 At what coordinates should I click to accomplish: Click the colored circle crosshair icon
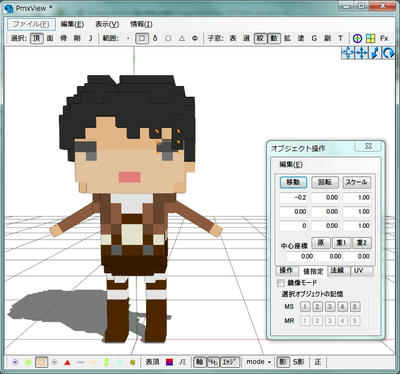coord(357,38)
